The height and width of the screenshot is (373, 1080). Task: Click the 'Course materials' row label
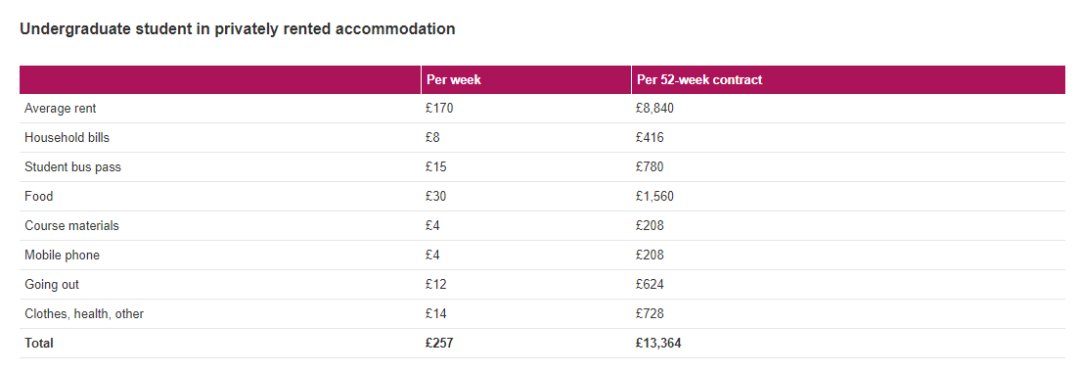[72, 226]
